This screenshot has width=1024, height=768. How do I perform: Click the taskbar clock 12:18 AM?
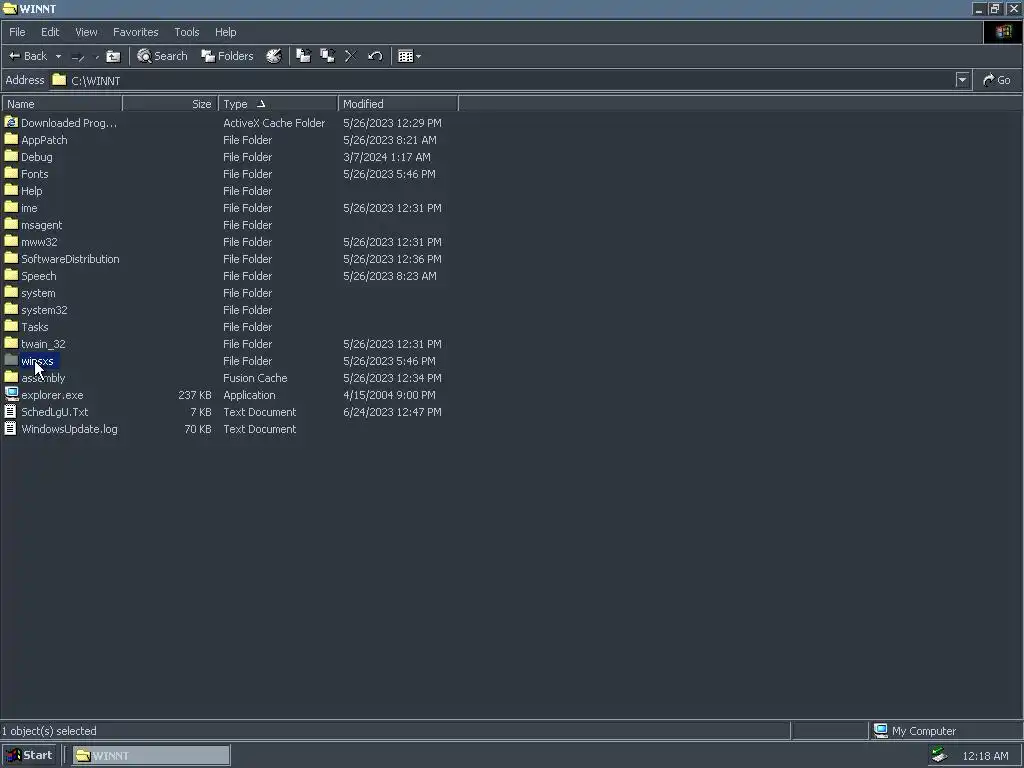pyautogui.click(x=985, y=756)
